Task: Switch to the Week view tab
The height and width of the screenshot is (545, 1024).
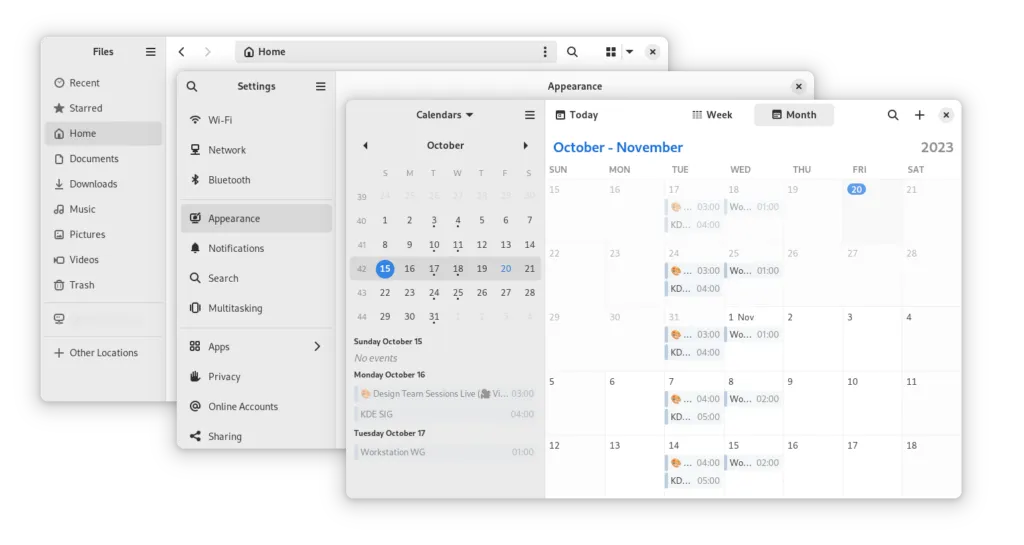Action: (x=712, y=115)
